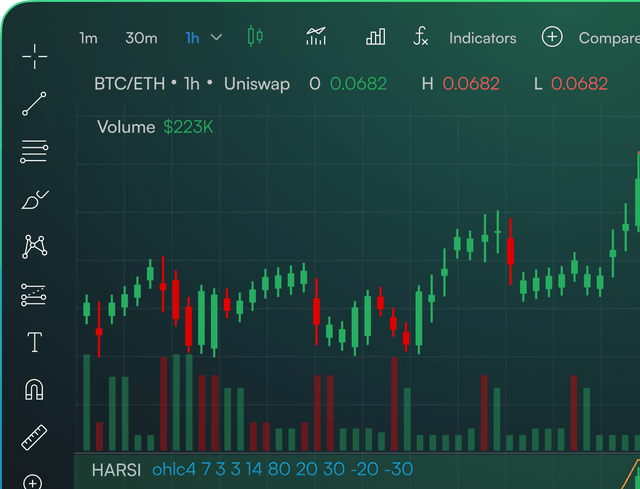This screenshot has height=489, width=640.
Task: Toggle the magnet snap mode
Action: coord(34,389)
